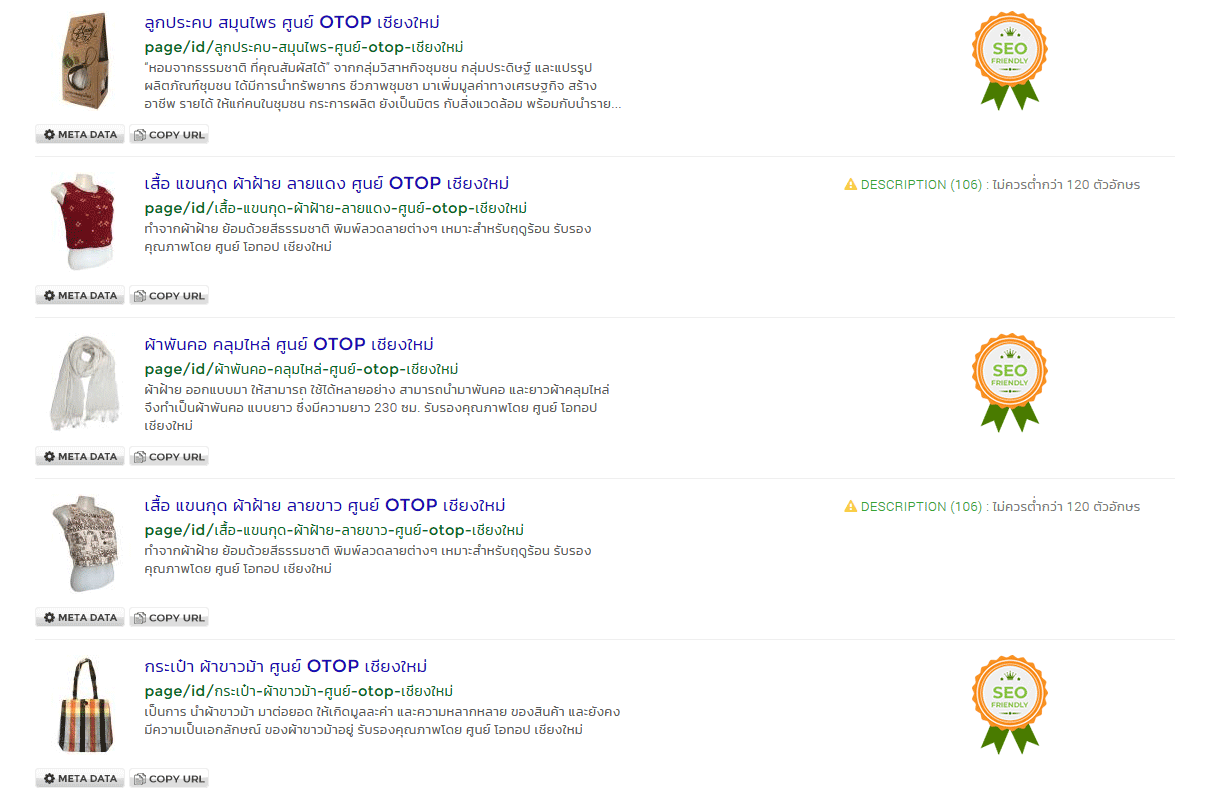Click warning icon on red sleeveless shirt description
Screen dimensions: 1215x811
click(x=850, y=185)
